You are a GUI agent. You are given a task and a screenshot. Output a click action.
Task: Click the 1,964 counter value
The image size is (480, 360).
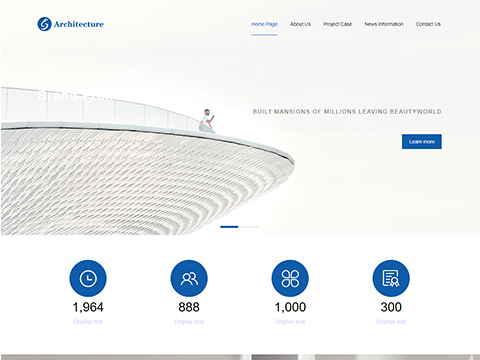(88, 307)
